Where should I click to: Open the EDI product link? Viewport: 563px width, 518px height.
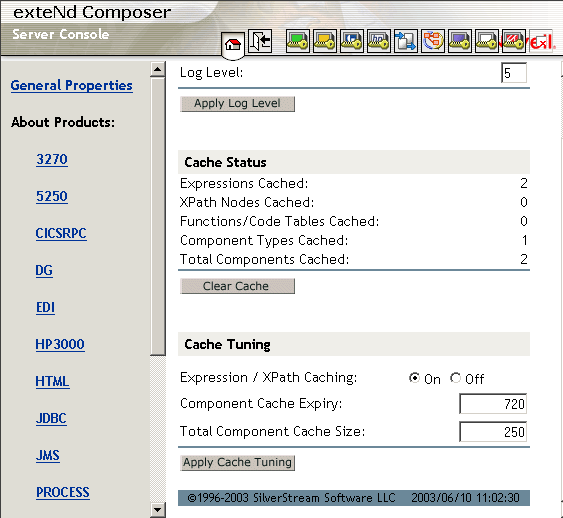tap(45, 307)
